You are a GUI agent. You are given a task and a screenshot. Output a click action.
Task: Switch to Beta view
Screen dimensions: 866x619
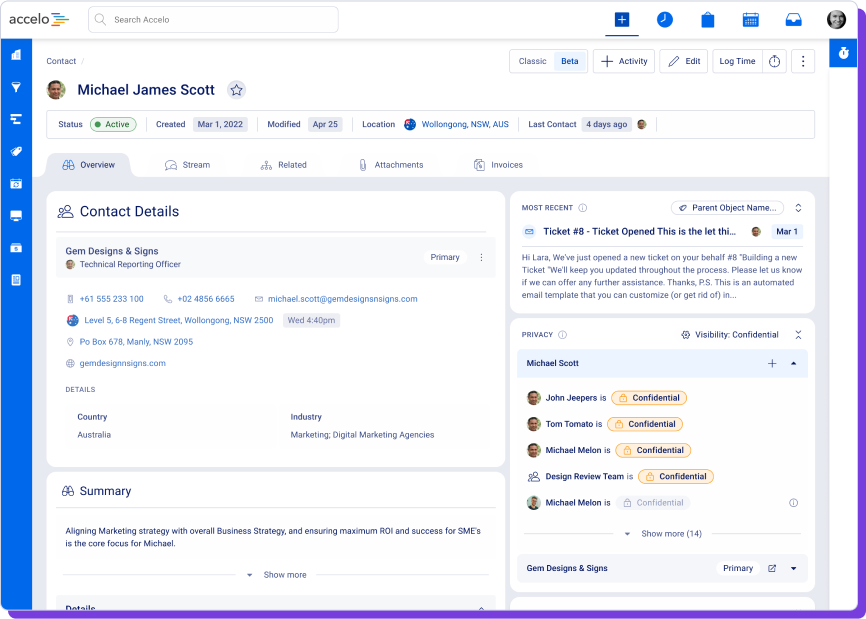point(569,61)
